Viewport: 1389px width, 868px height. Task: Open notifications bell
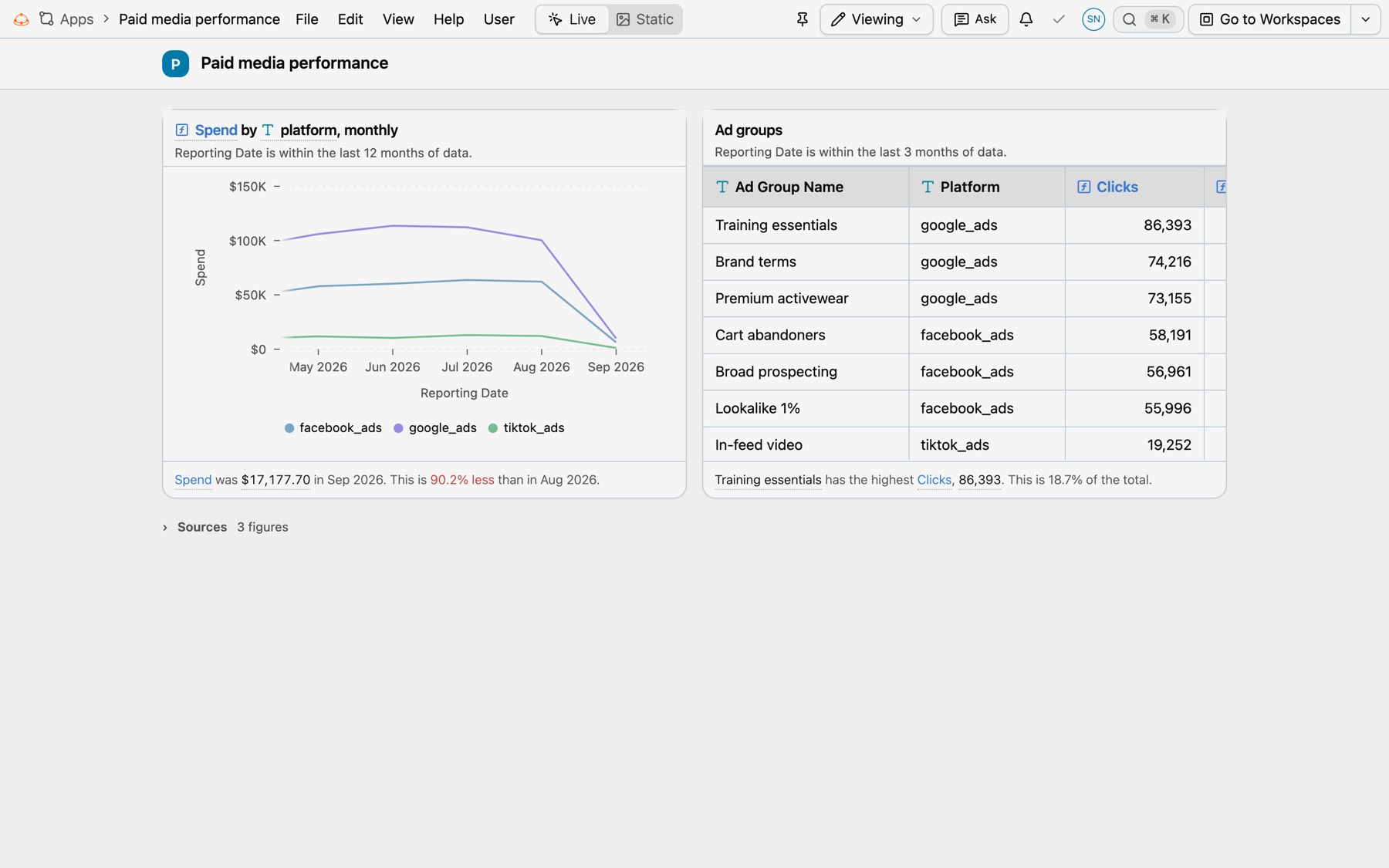1026,19
